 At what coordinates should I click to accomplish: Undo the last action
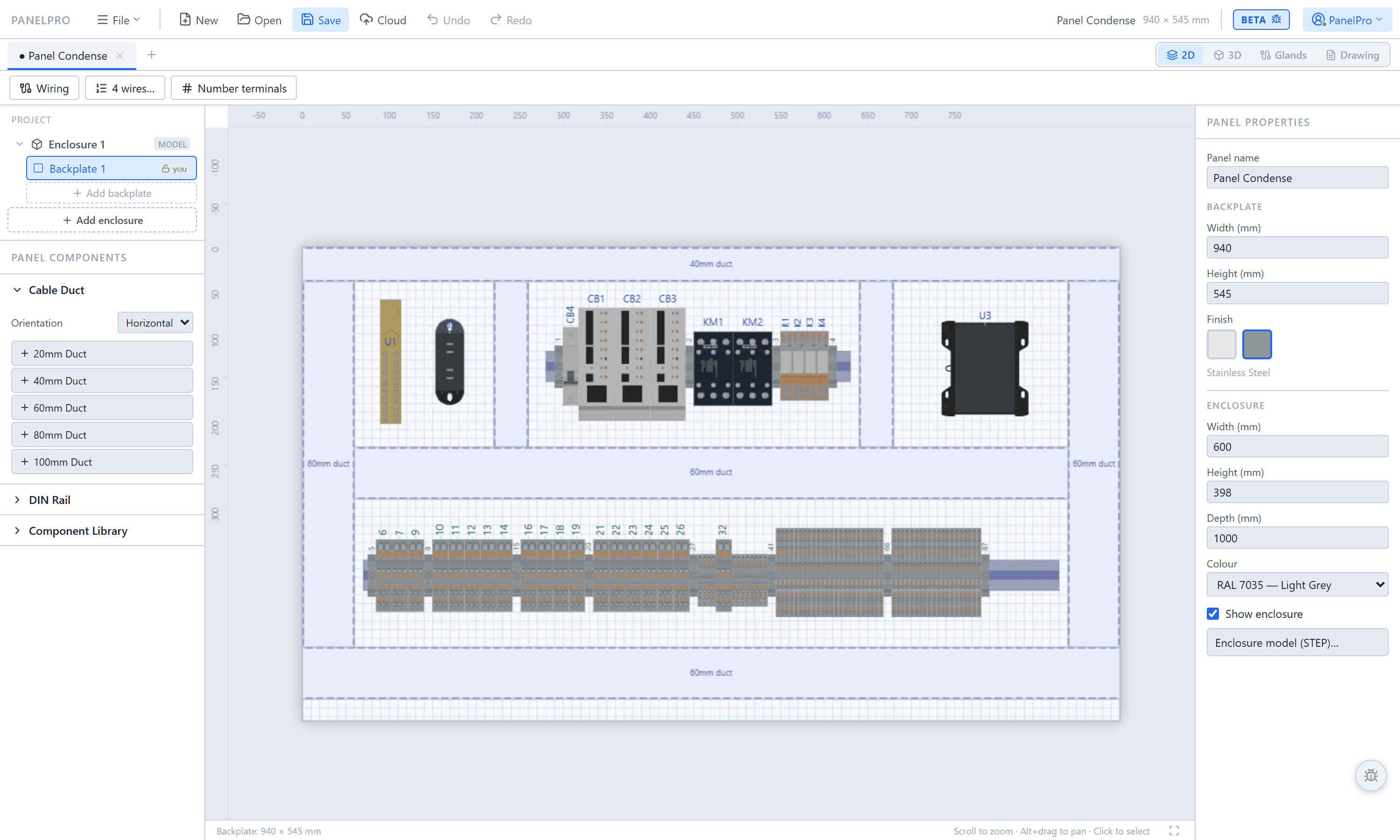coord(448,20)
